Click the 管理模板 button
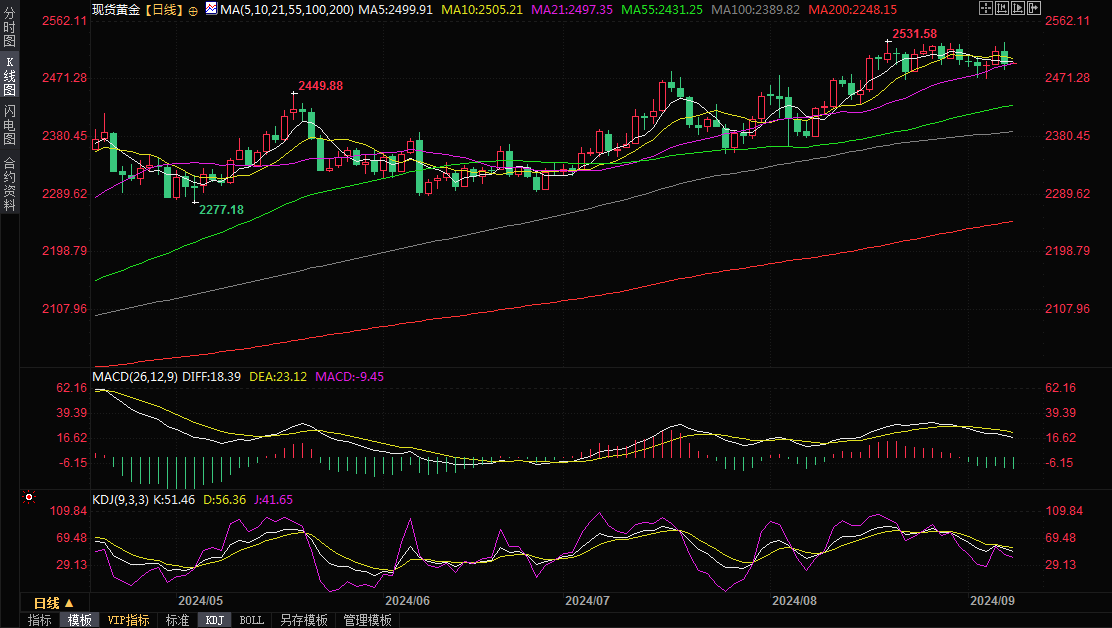Image resolution: width=1112 pixels, height=628 pixels. point(367,620)
